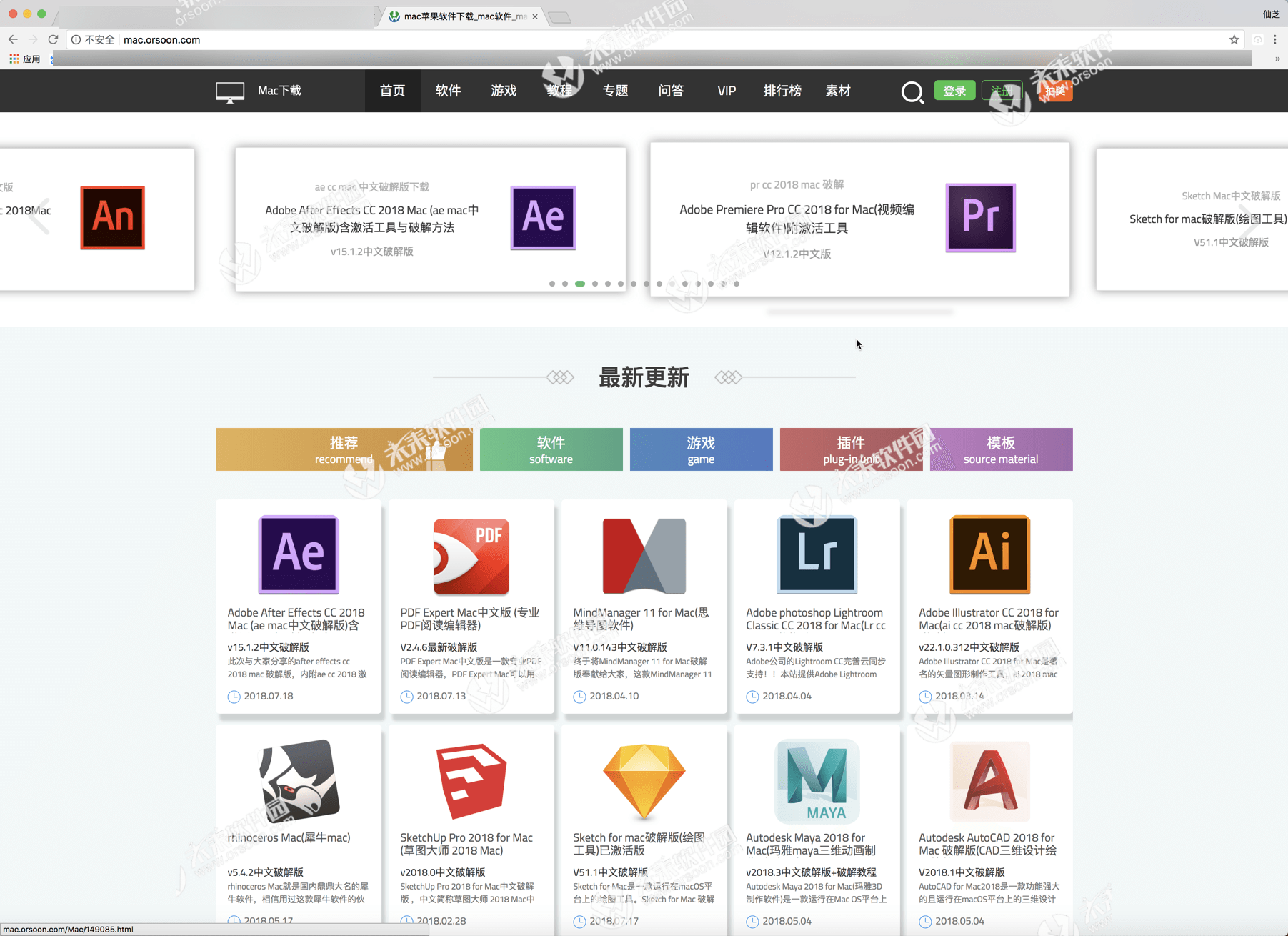Screen dimensions: 1288x936
Task: Select the 插件 plug-in tab
Action: coord(851,449)
